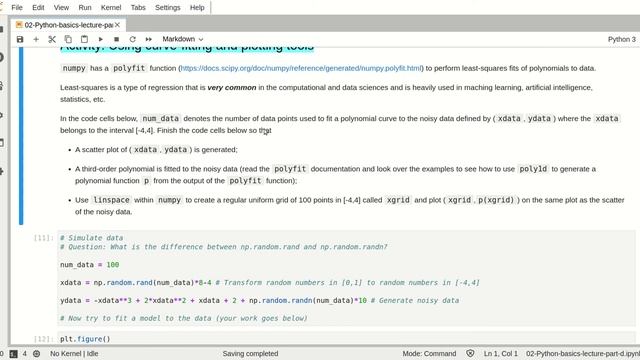Click the [11] cell execution prompt
Screen dimensions: 640x360
click(43, 238)
